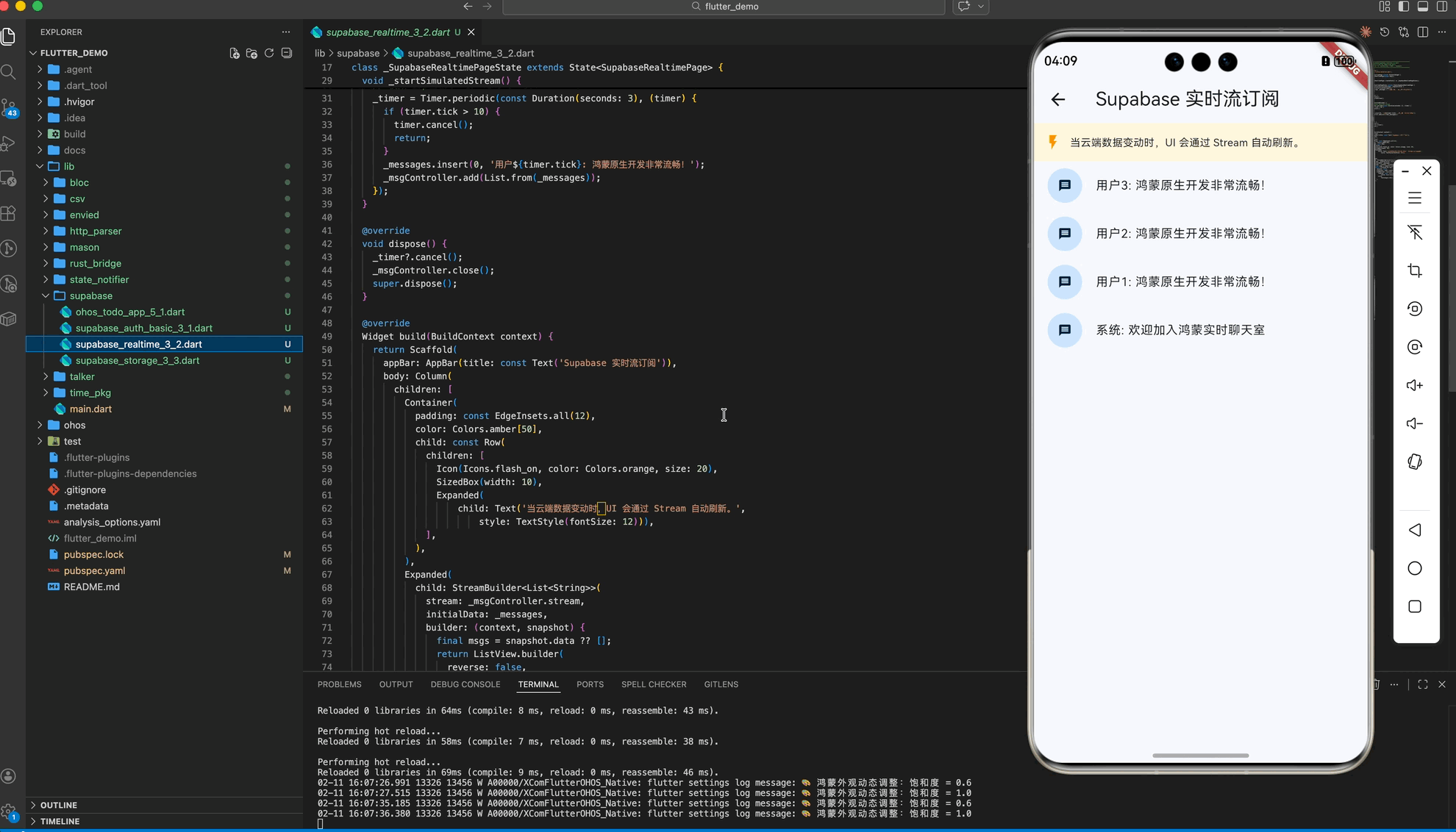Screen dimensions: 1456x832
Task: Click the emulator screenshot crop icon
Action: point(1415,270)
